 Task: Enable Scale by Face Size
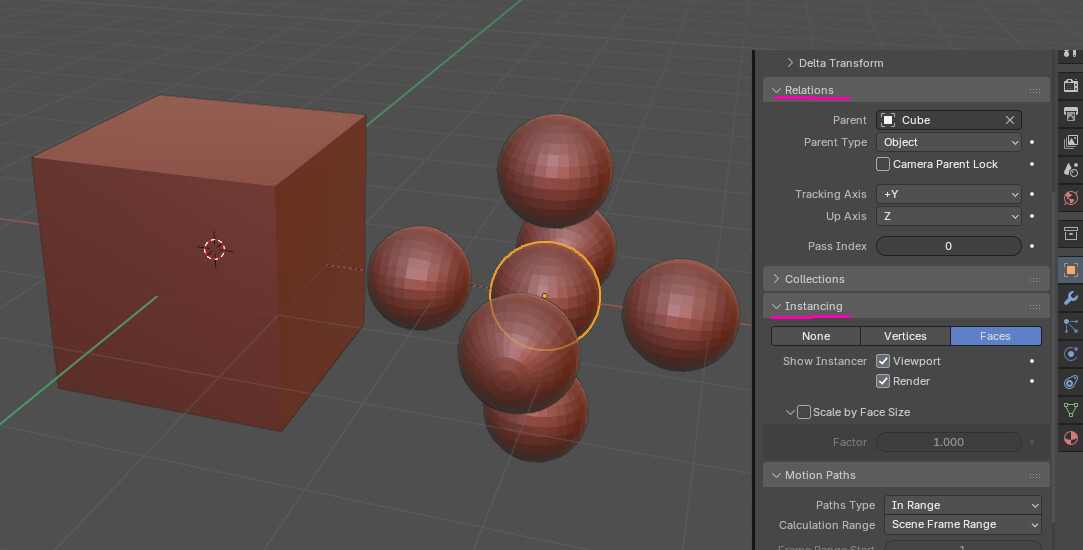(x=804, y=412)
